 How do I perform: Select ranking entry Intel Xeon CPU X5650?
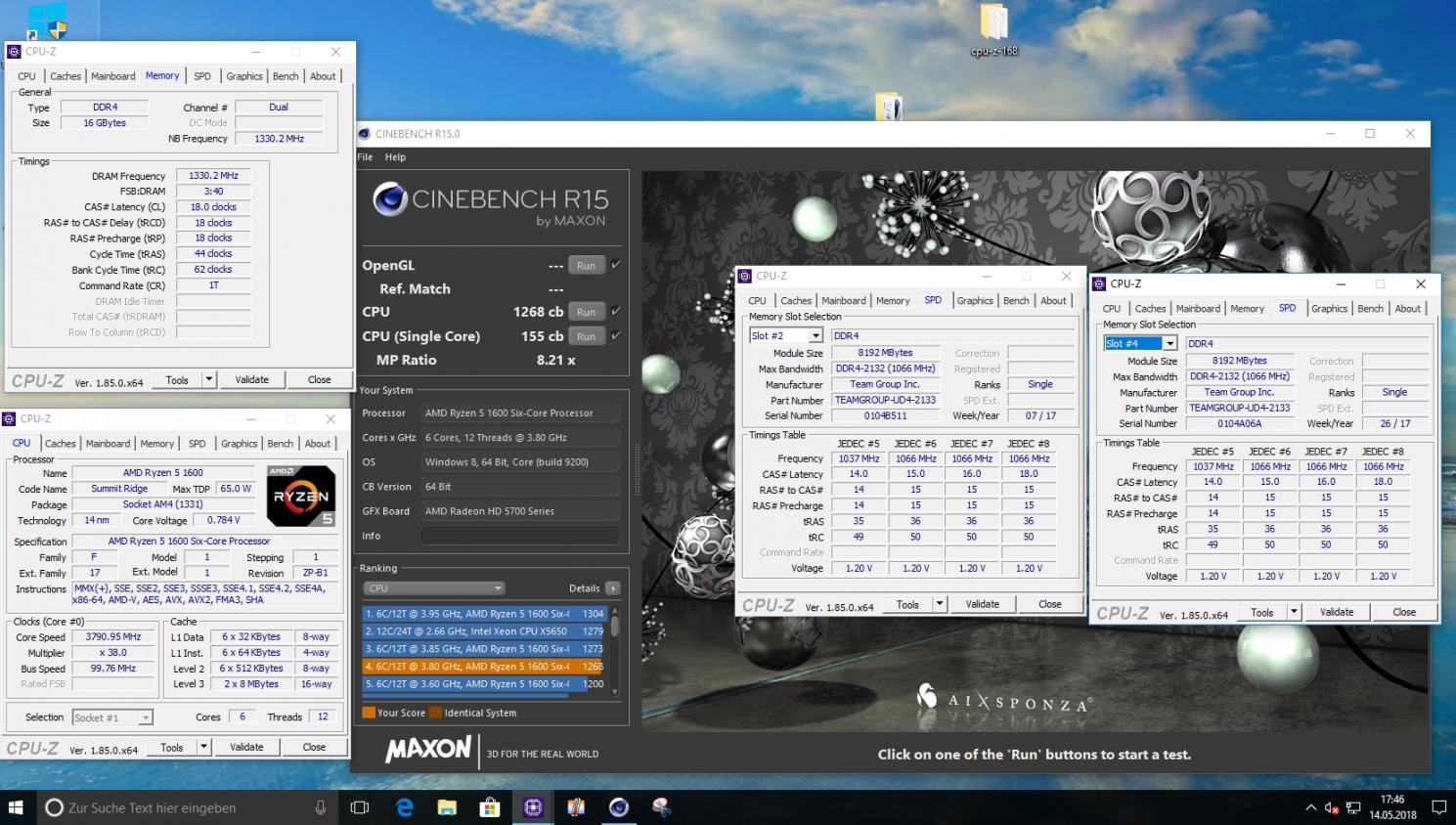485,631
